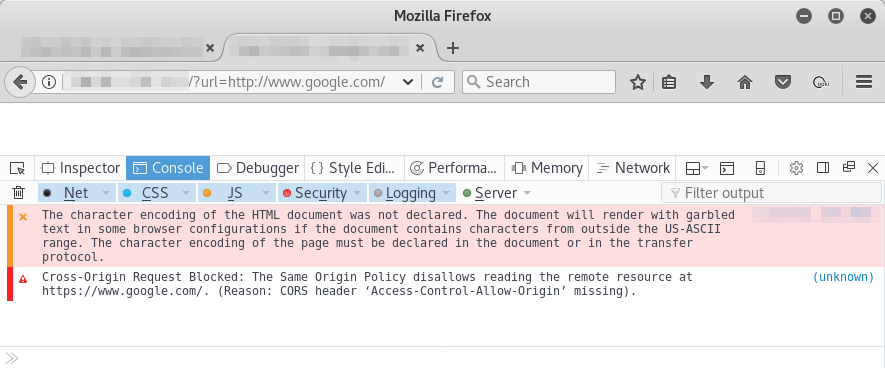Image resolution: width=885 pixels, height=368 pixels.
Task: Dock devtools to side of window
Action: [823, 168]
